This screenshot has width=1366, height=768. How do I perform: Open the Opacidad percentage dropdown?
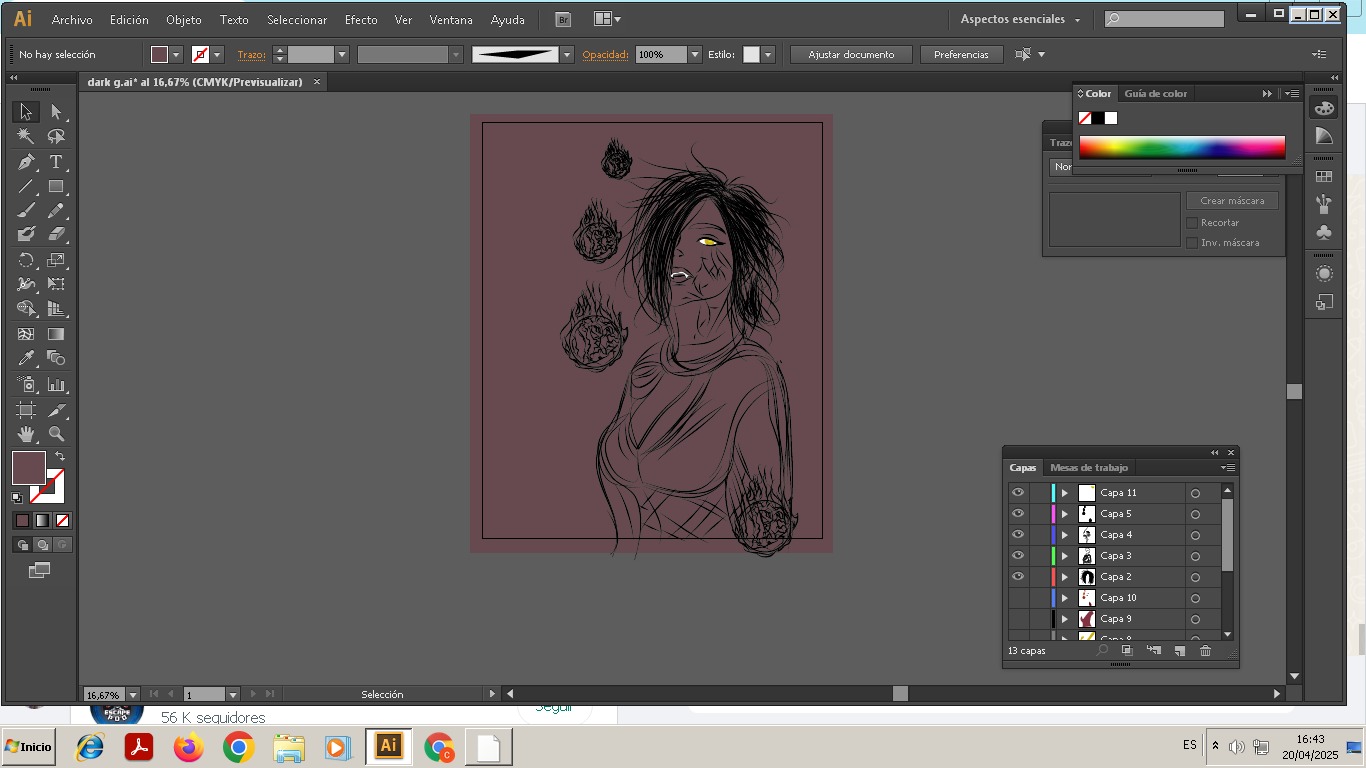click(695, 55)
